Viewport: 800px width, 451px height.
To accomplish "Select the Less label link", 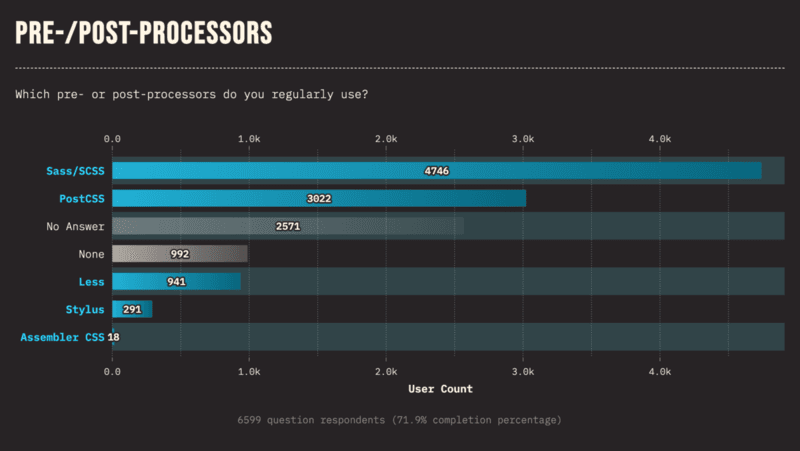I will click(x=91, y=282).
